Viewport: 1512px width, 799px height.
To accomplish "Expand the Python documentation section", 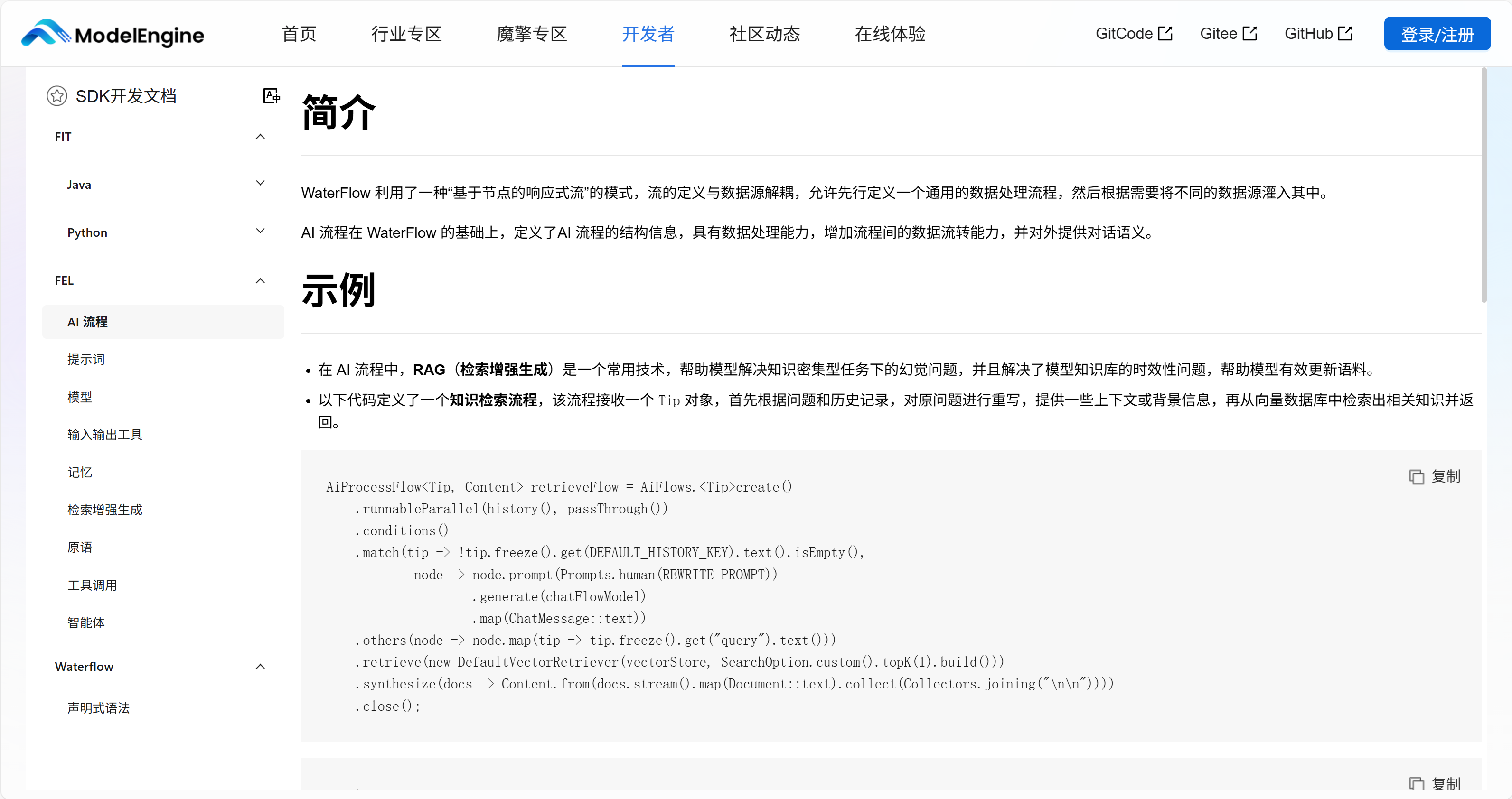I will 261,232.
